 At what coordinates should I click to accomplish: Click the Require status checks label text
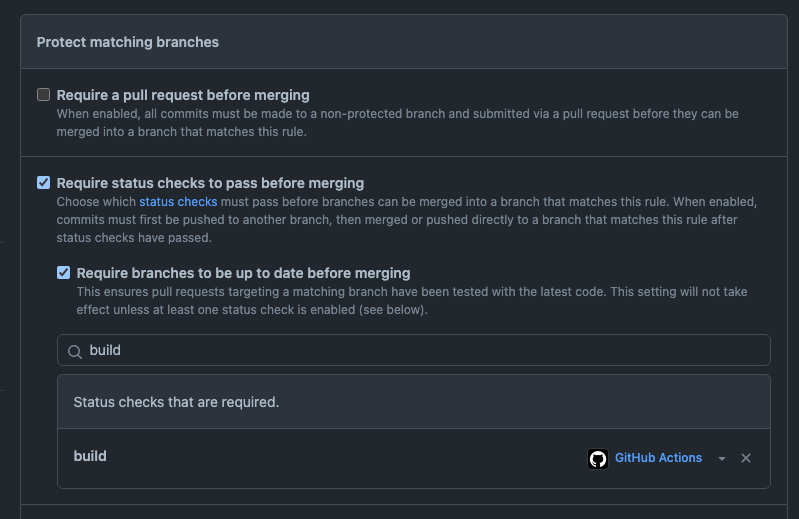point(210,183)
